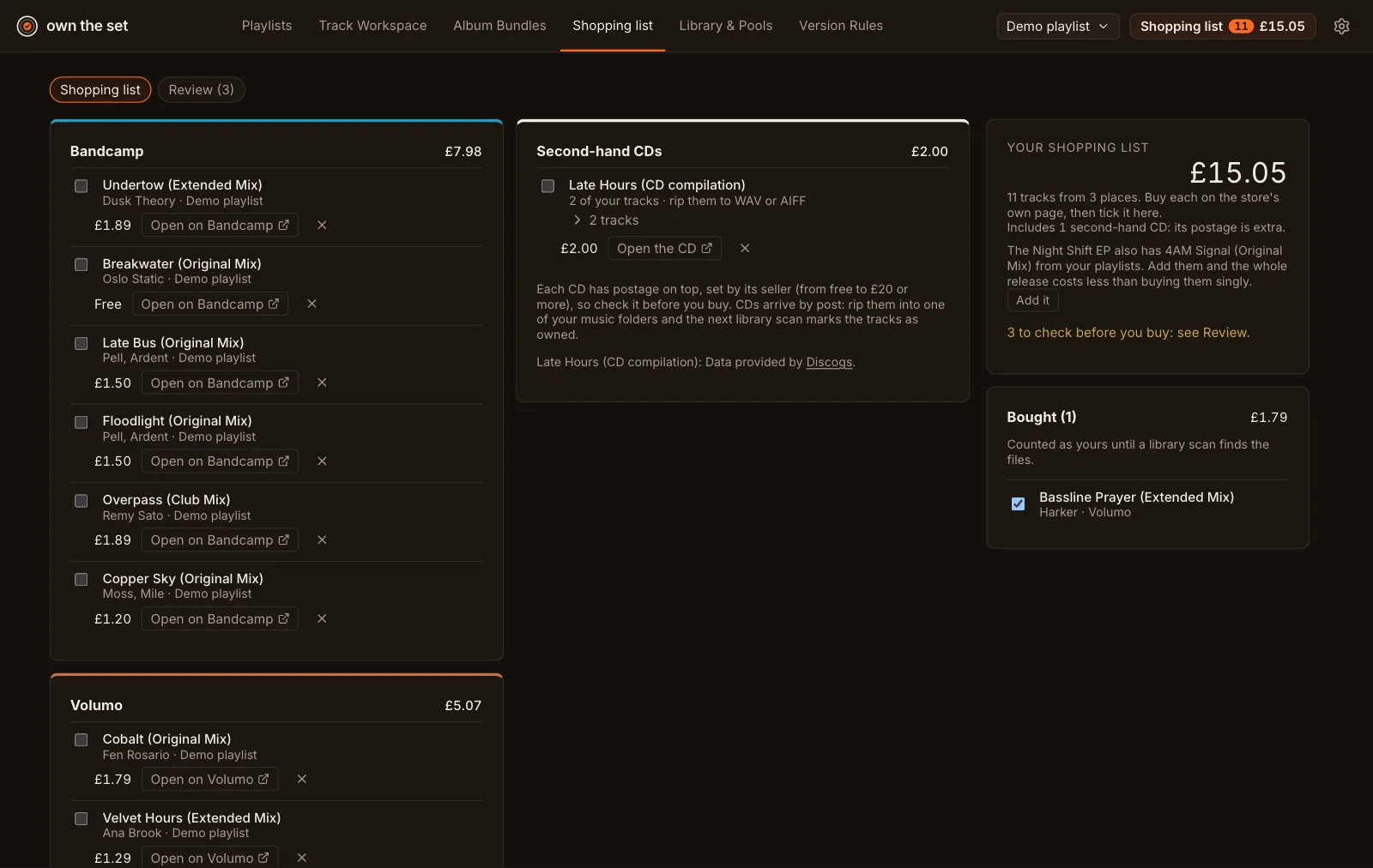This screenshot has width=1373, height=868.
Task: Open Undertow on Bandcamp
Action: tap(220, 226)
